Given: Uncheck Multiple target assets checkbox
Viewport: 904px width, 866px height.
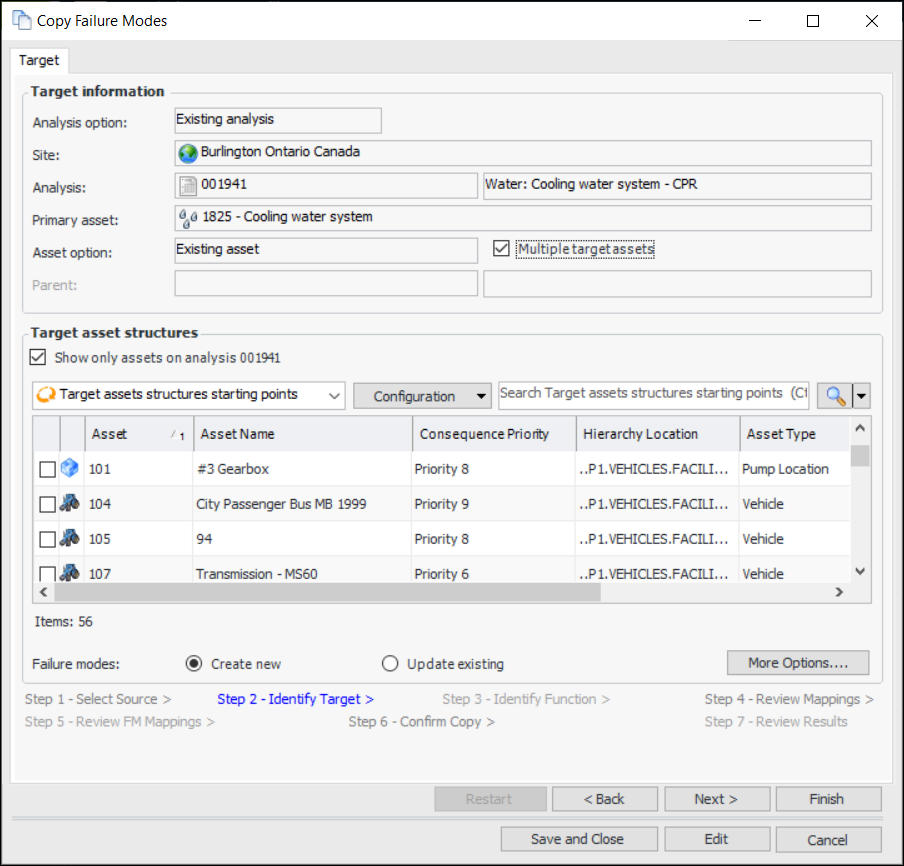Looking at the screenshot, I should 502,249.
